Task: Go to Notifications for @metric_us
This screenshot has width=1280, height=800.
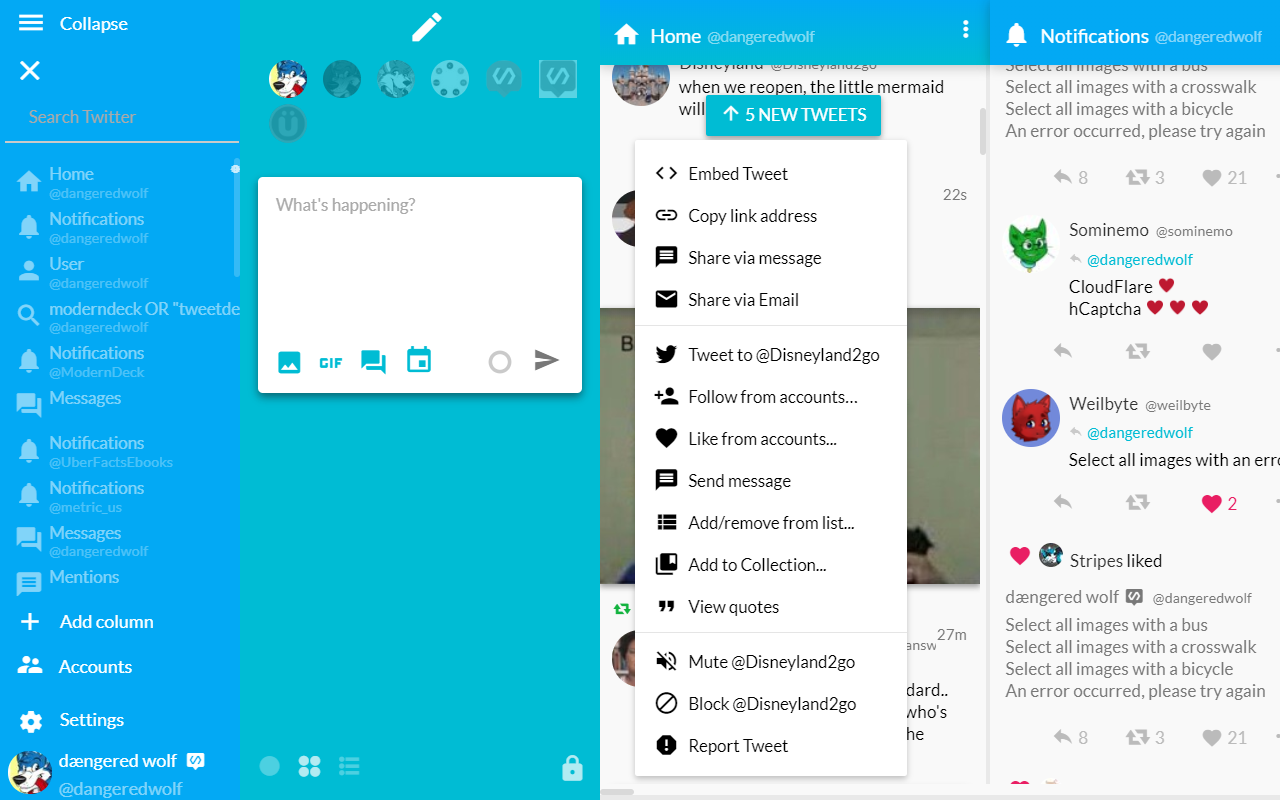Action: click(x=120, y=495)
